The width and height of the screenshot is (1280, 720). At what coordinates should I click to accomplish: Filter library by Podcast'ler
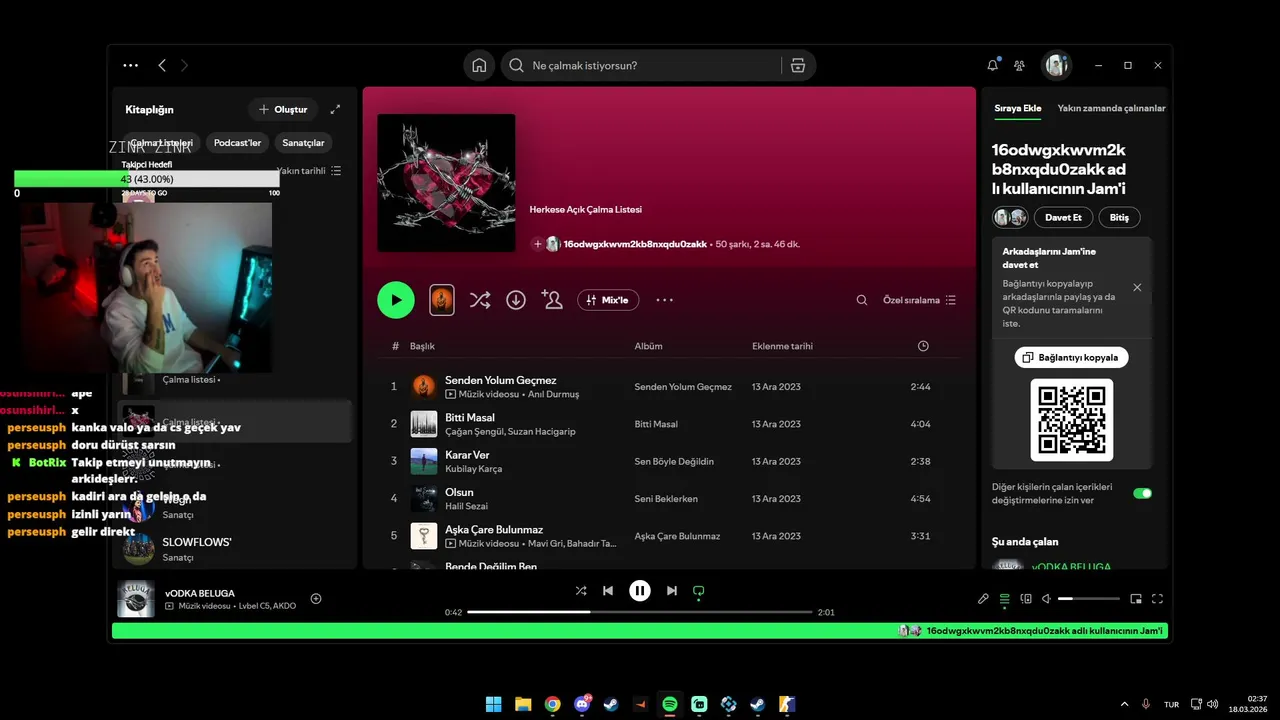point(237,143)
